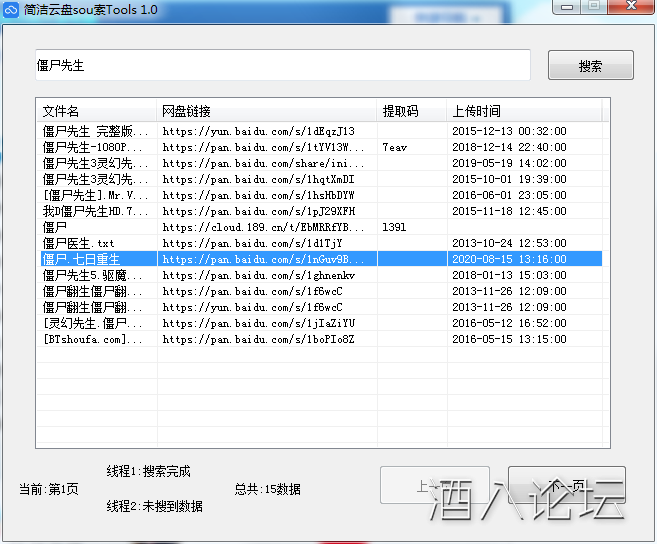Close the window with the X button

pos(626,8)
